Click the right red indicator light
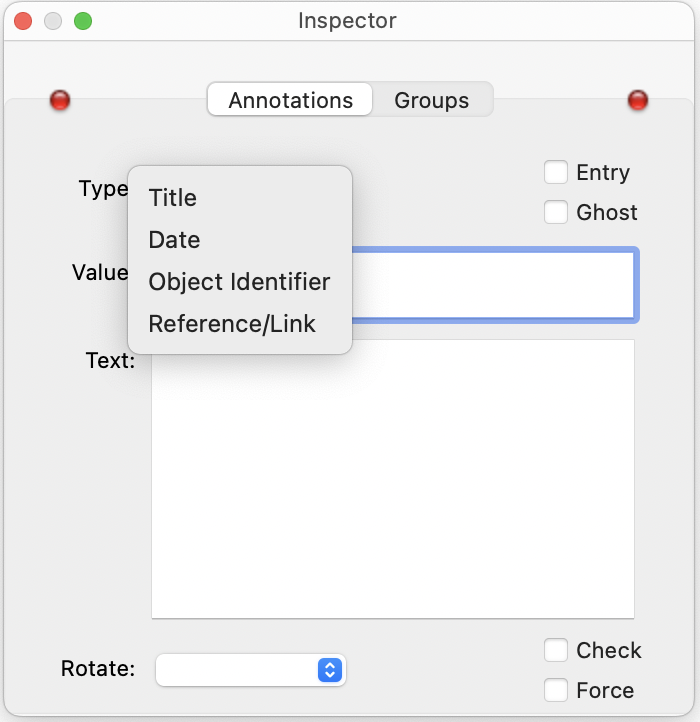 pyautogui.click(x=638, y=100)
